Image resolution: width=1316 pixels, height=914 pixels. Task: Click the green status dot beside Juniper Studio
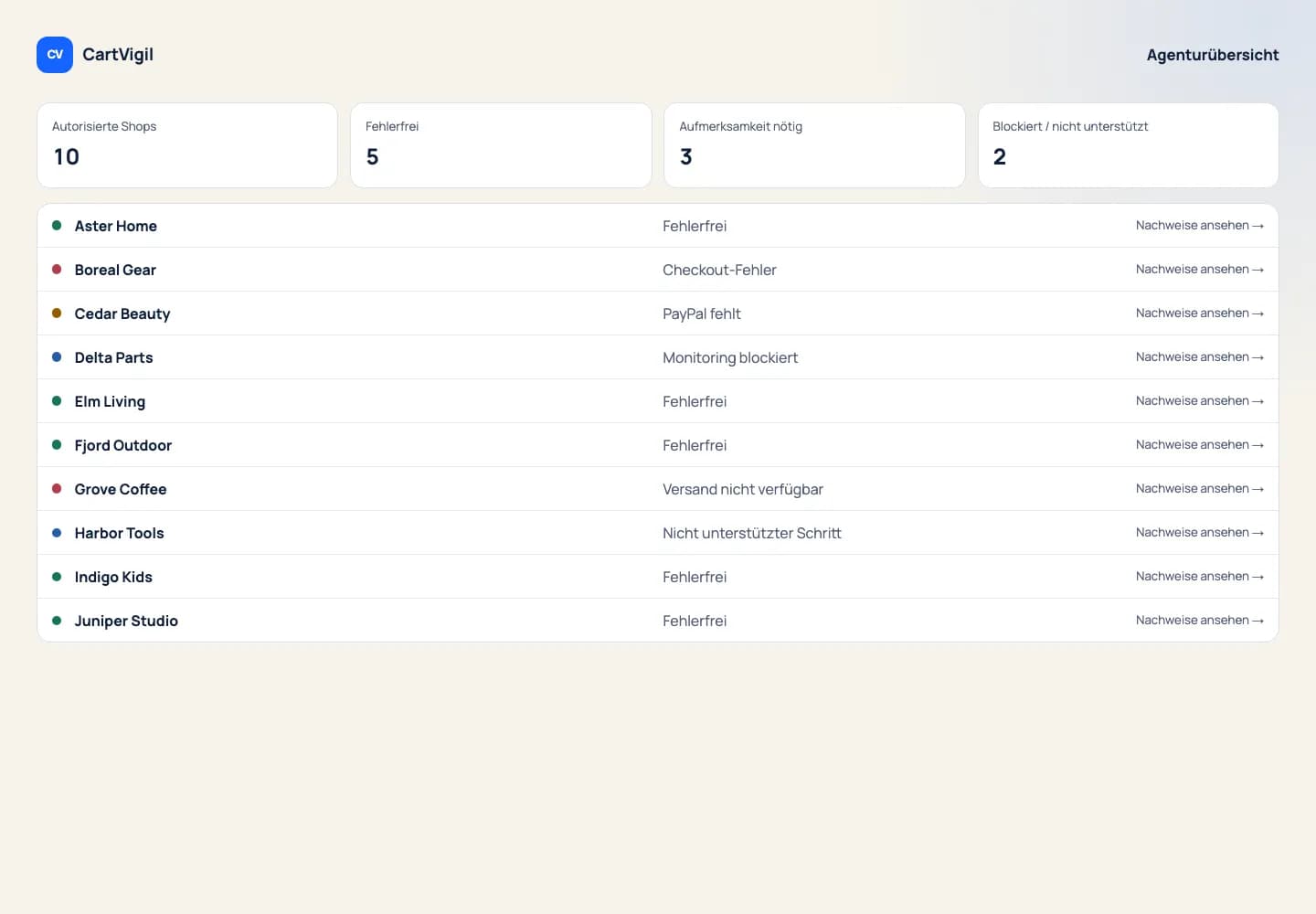57,620
